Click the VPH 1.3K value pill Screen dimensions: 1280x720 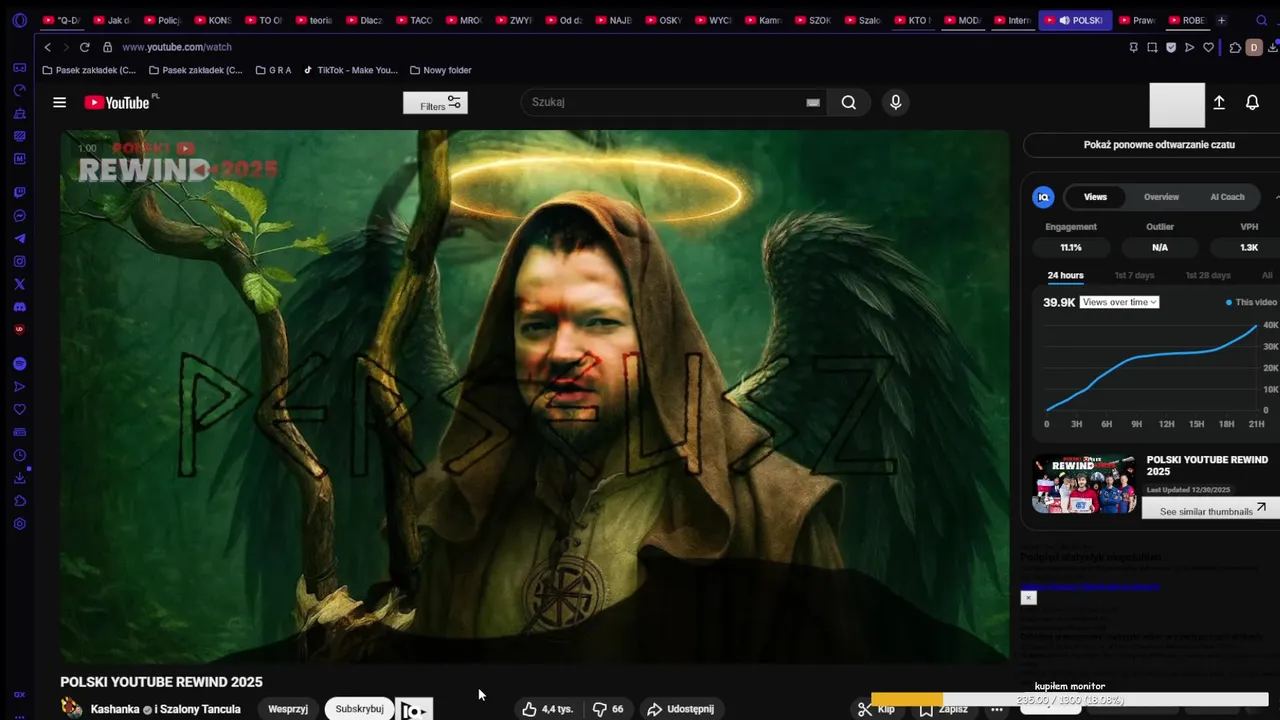(x=1249, y=247)
